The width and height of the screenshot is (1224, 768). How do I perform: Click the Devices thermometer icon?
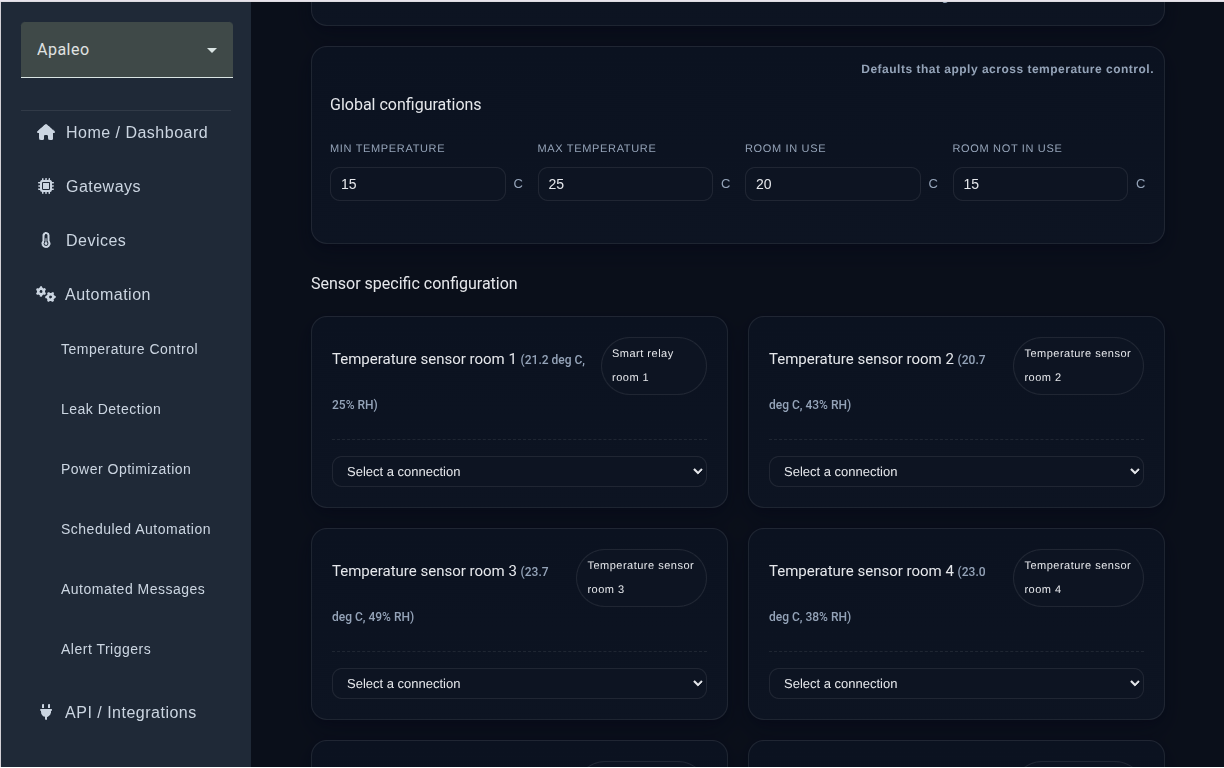pyautogui.click(x=46, y=240)
